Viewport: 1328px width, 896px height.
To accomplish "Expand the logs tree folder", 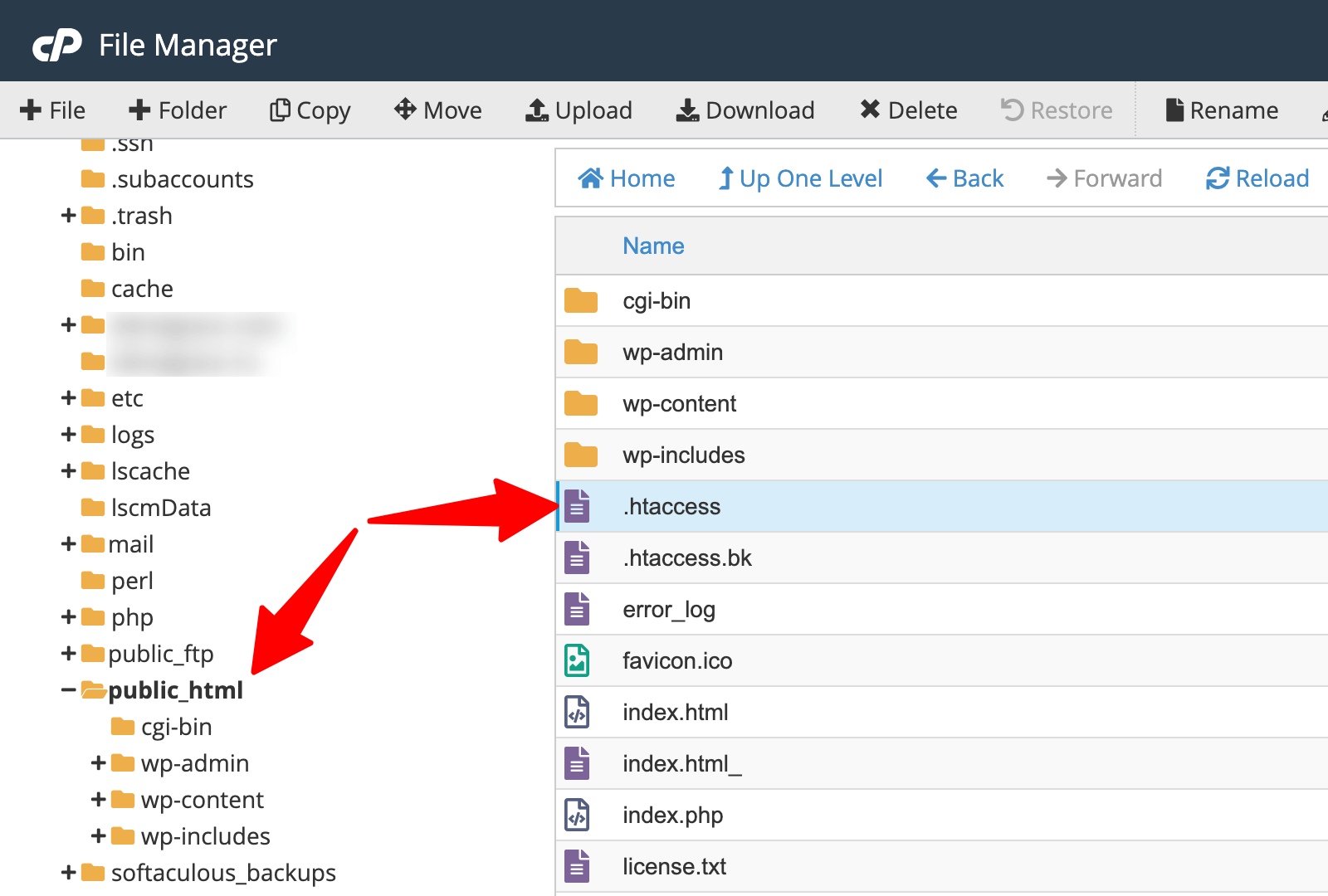I will [69, 435].
